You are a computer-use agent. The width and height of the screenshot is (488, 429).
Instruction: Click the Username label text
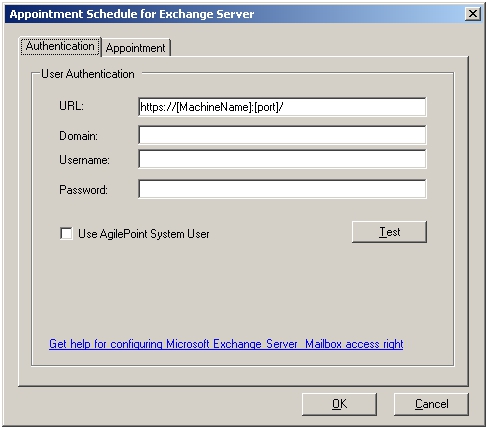(x=84, y=160)
